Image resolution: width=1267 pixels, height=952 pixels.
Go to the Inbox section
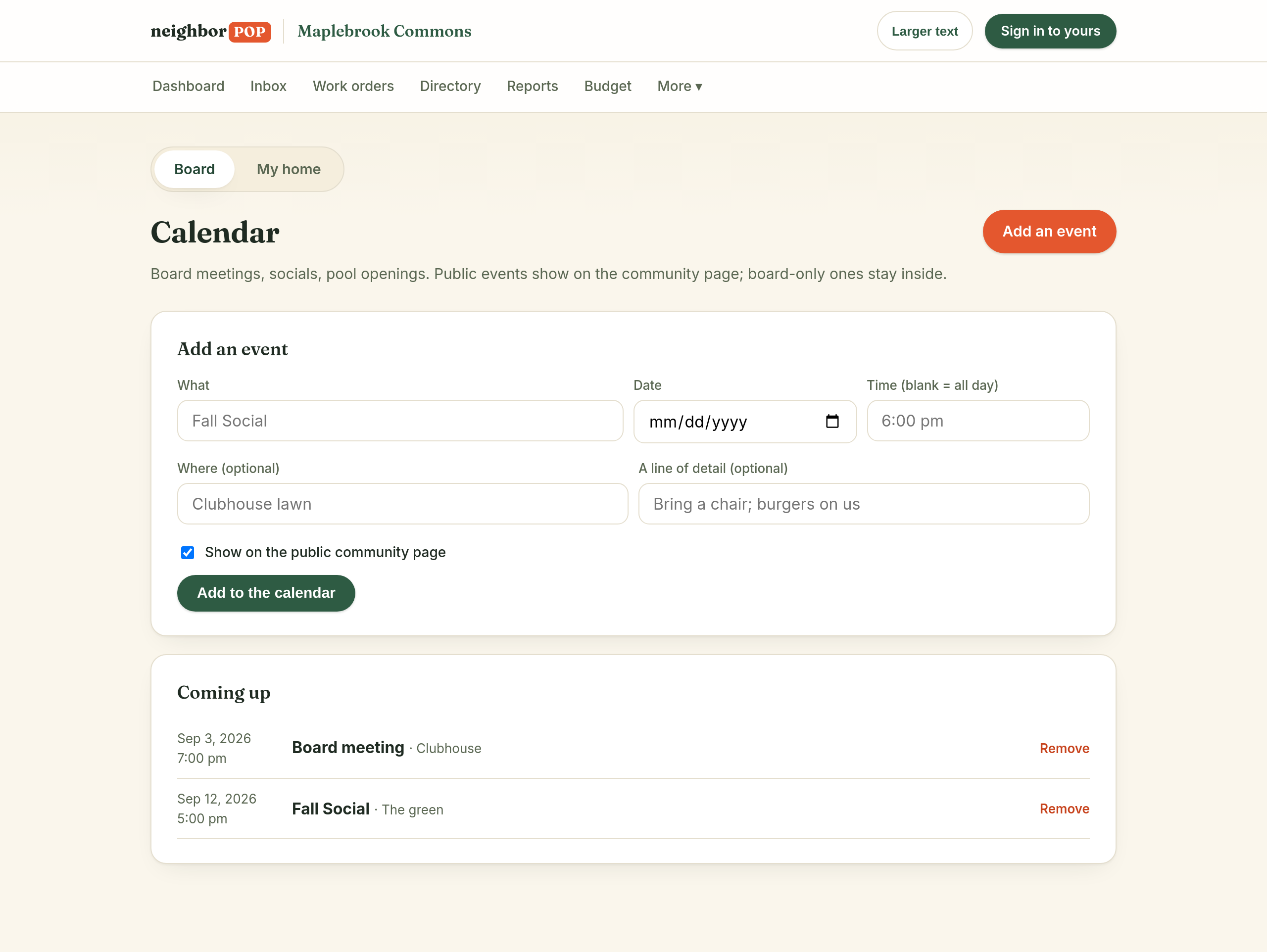[268, 86]
